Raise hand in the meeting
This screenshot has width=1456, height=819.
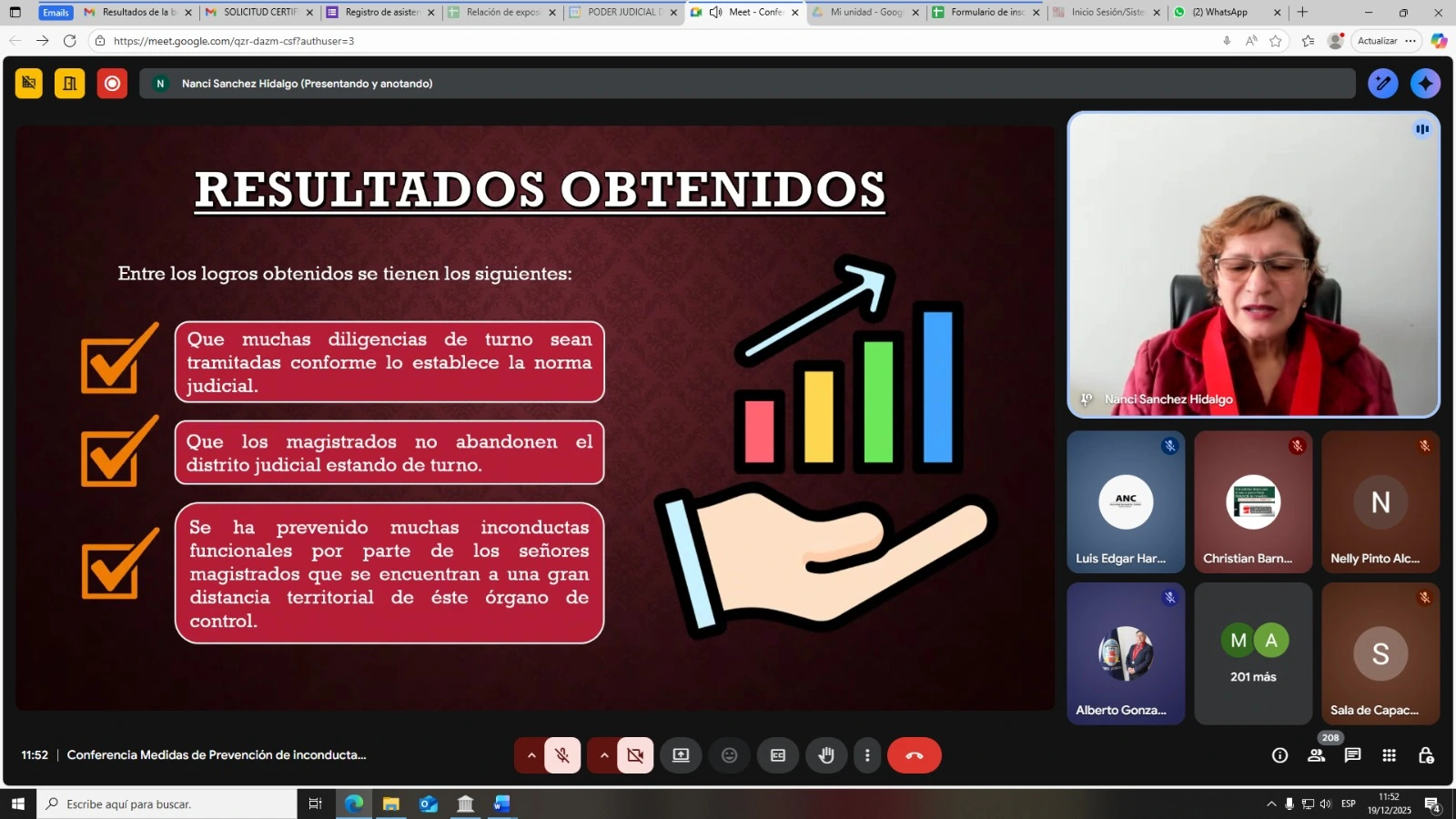pyautogui.click(x=826, y=755)
